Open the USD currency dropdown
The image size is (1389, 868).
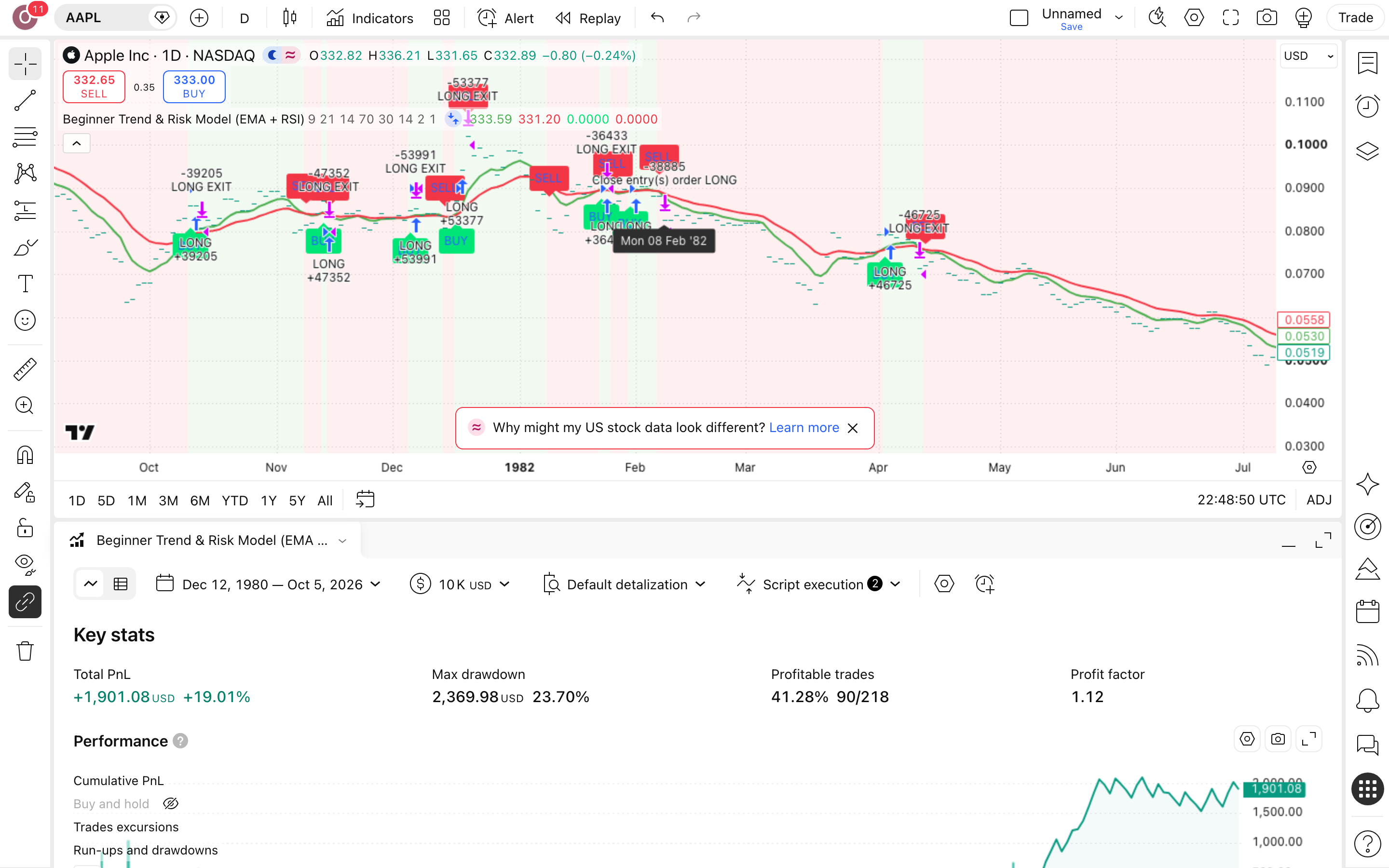1308,55
